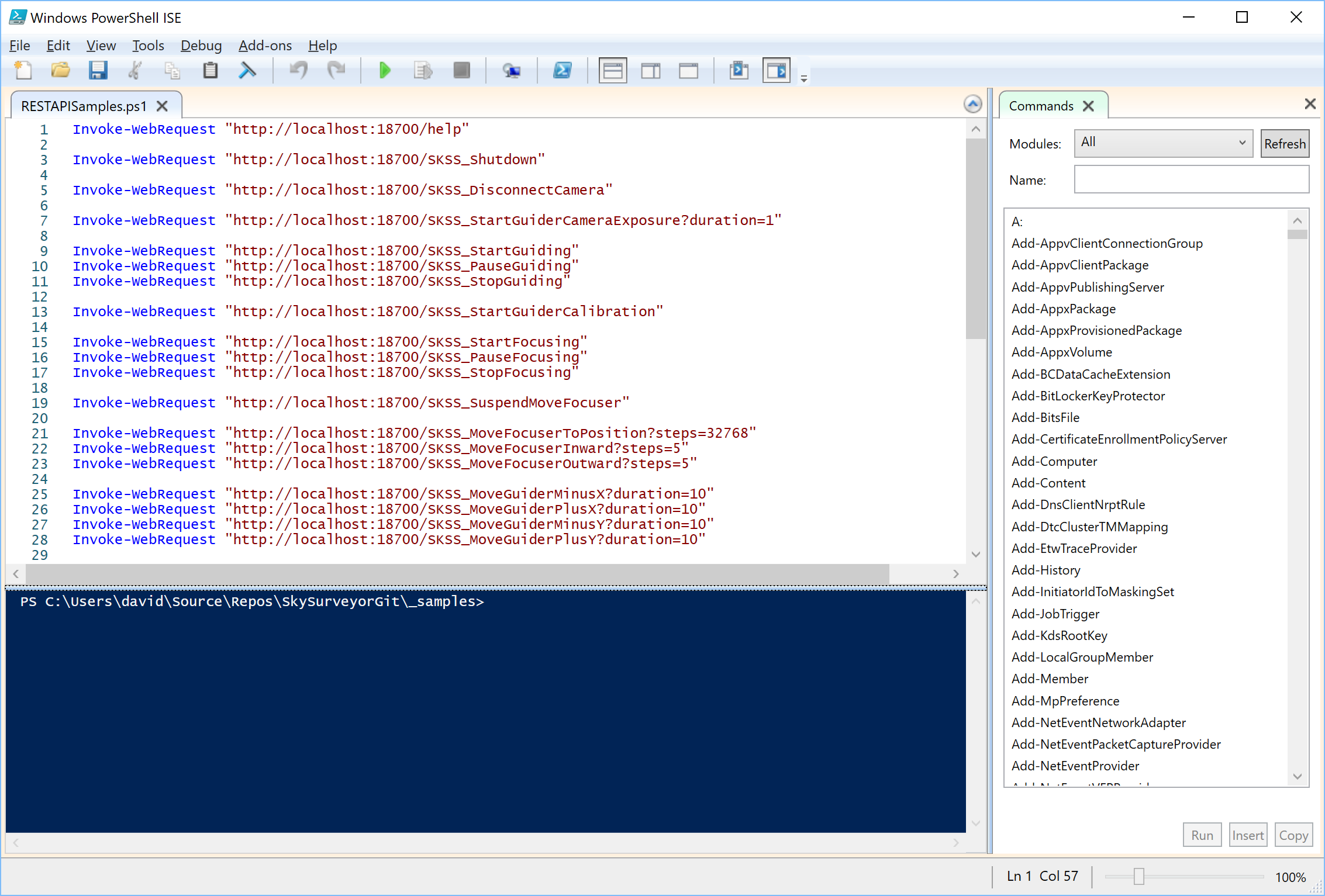The height and width of the screenshot is (896, 1325).
Task: Select RESTAPISamples.ps1 script tab
Action: [84, 106]
